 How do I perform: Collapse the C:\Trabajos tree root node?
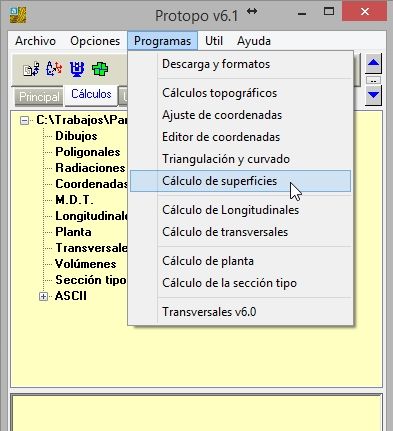point(24,120)
